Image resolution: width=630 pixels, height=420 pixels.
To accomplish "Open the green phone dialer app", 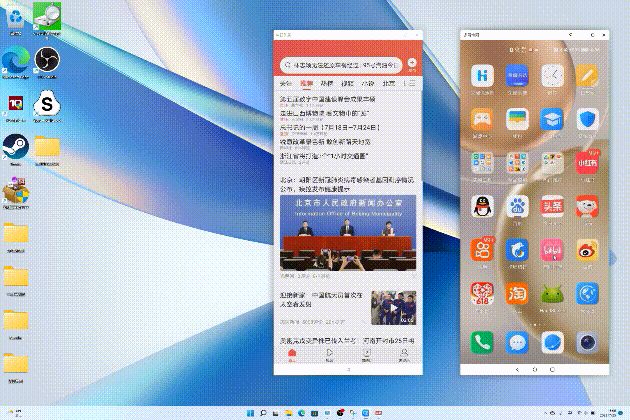I will [x=482, y=342].
